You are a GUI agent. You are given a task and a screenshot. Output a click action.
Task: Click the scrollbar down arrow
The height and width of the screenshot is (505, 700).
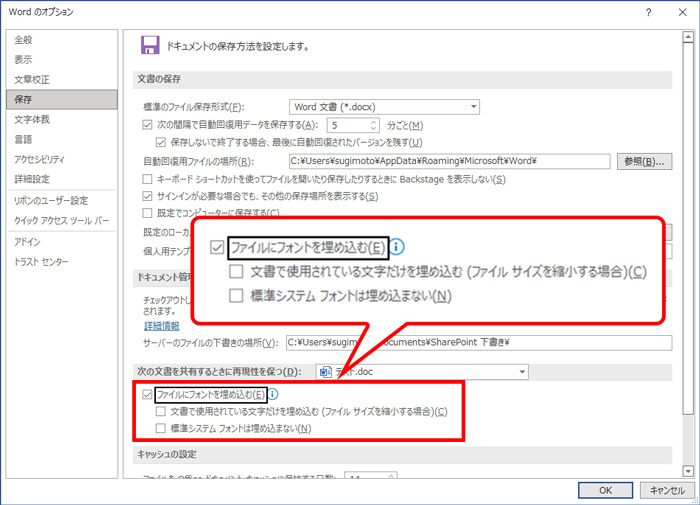tap(688, 471)
